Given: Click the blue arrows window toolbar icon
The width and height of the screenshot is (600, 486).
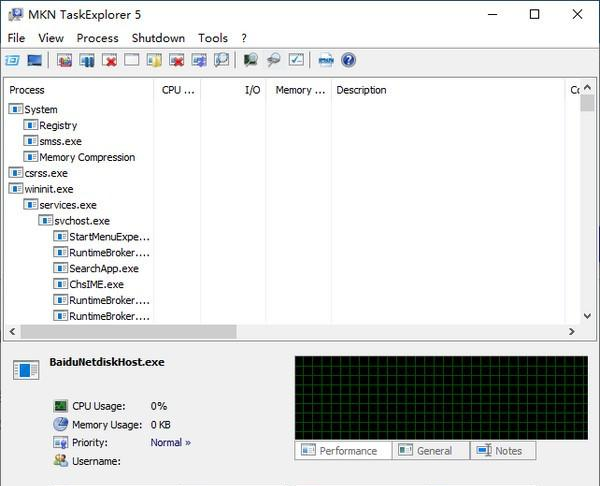Looking at the screenshot, I should pyautogui.click(x=199, y=60).
